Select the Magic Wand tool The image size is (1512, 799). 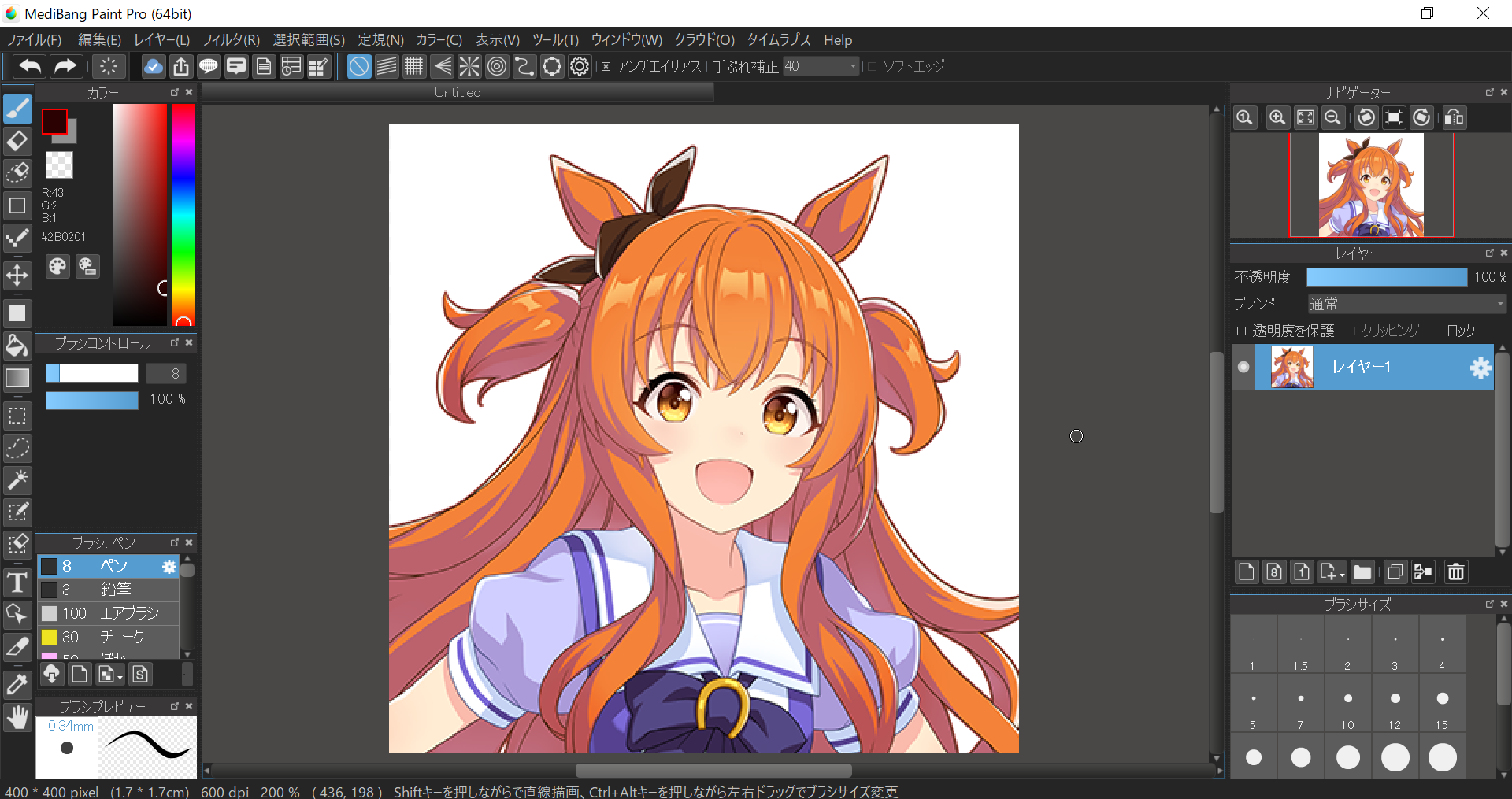coord(17,479)
